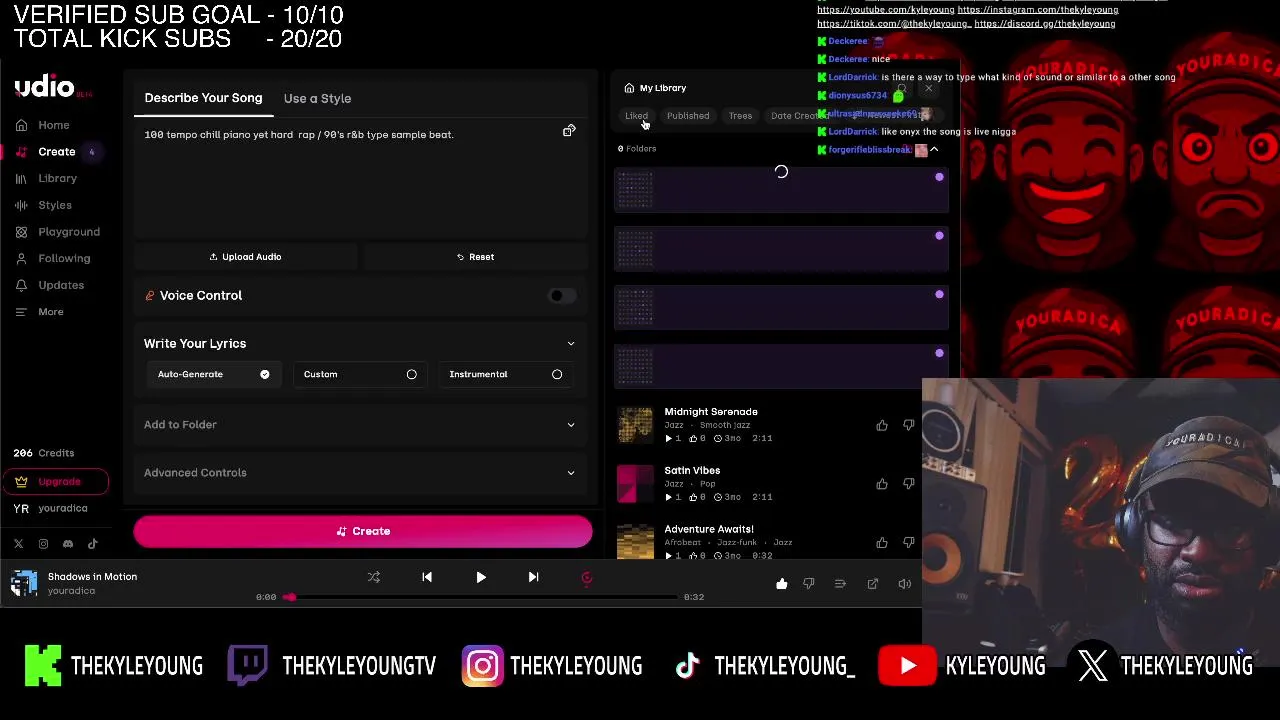Click the Midnight Serenade thumbnail
This screenshot has height=720, width=1280.
[x=635, y=425]
